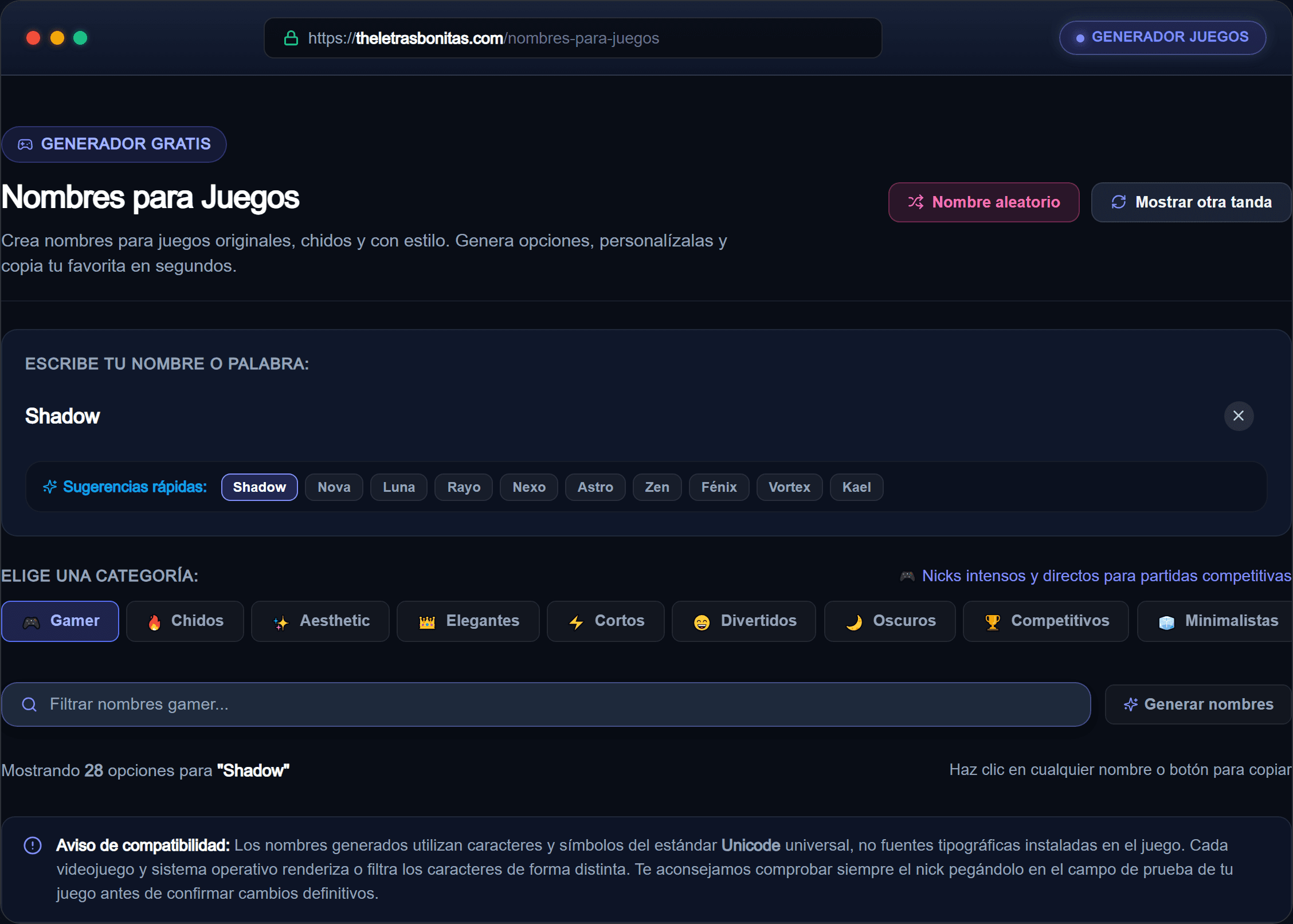Viewport: 1293px width, 924px height.
Task: Pick the Nova quick suggestion chip
Action: click(x=334, y=487)
